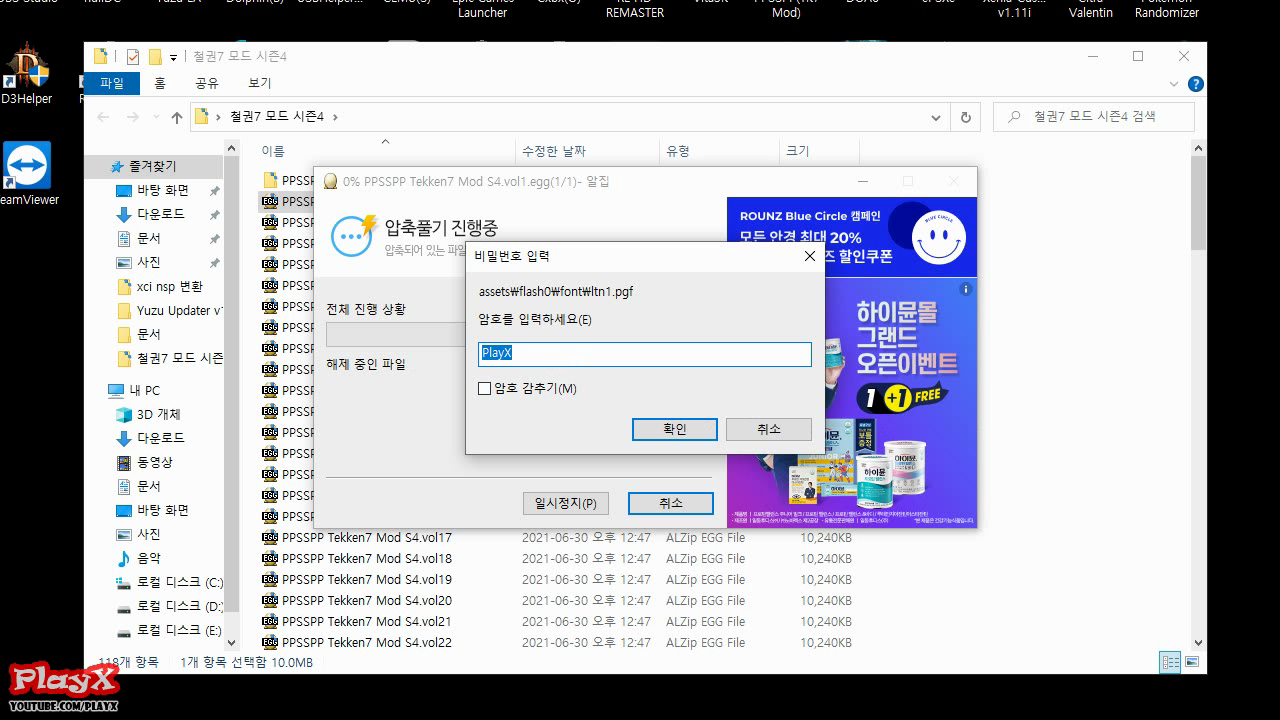This screenshot has width=1280, height=720.
Task: Cancel the password dialog with 취소
Action: pyautogui.click(x=768, y=429)
